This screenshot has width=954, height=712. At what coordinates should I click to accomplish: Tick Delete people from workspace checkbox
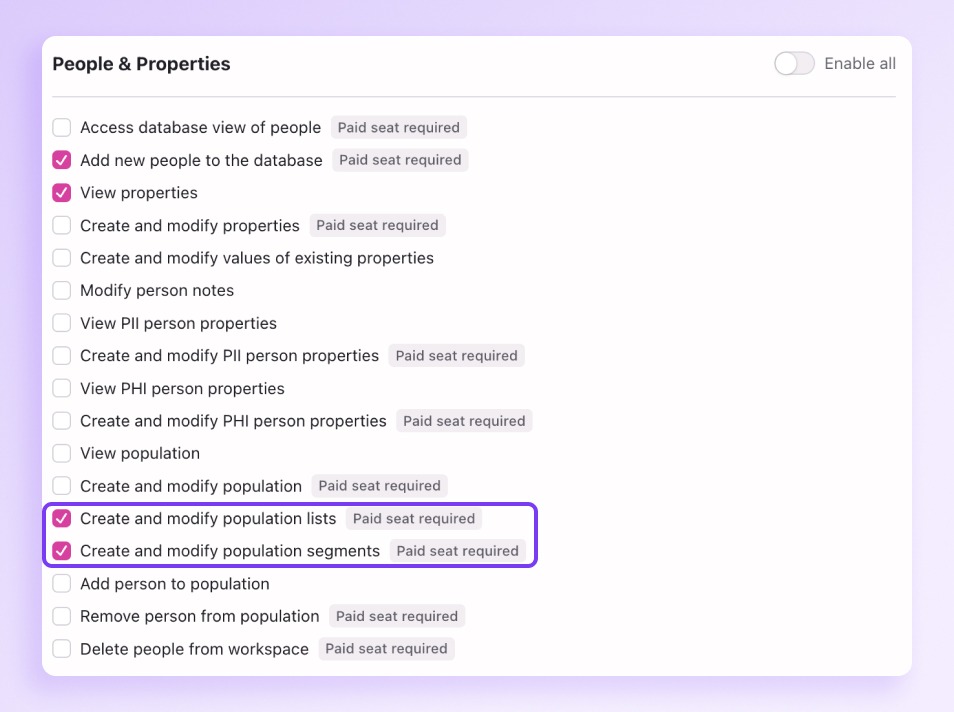pos(62,649)
